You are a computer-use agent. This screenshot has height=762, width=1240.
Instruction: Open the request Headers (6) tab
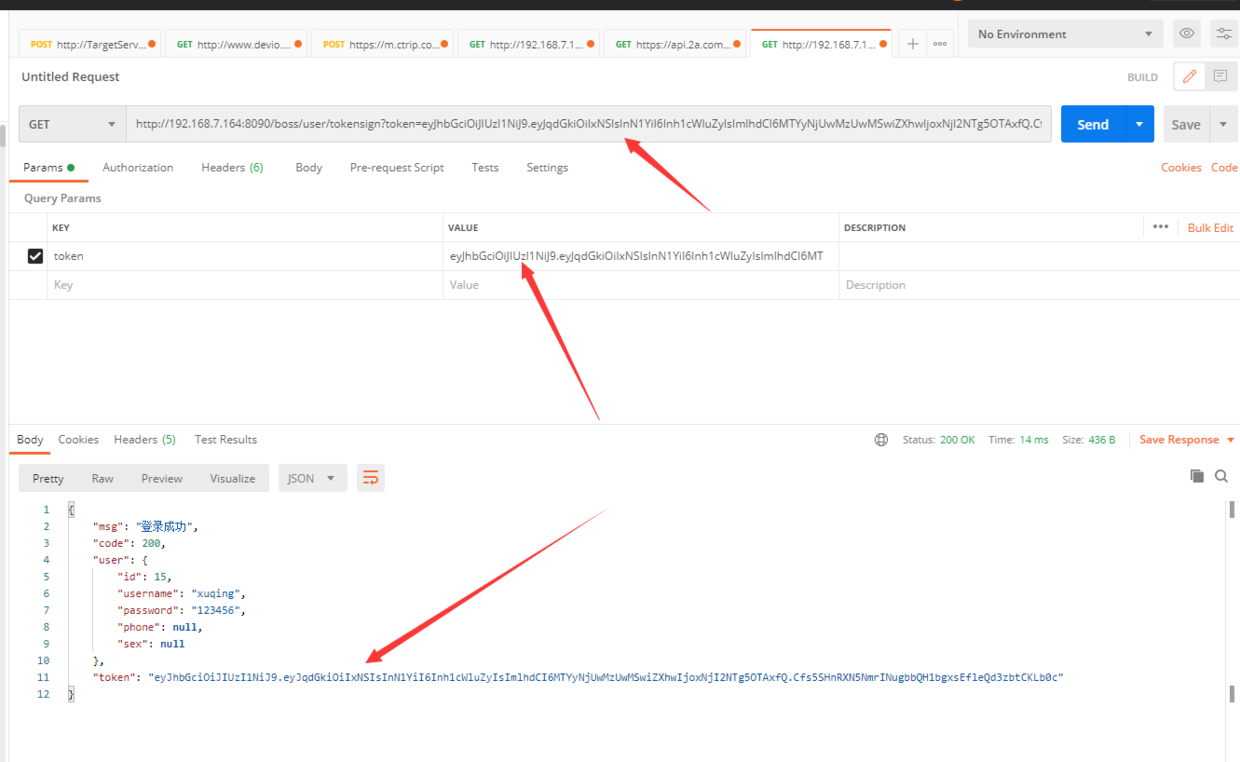(x=232, y=168)
